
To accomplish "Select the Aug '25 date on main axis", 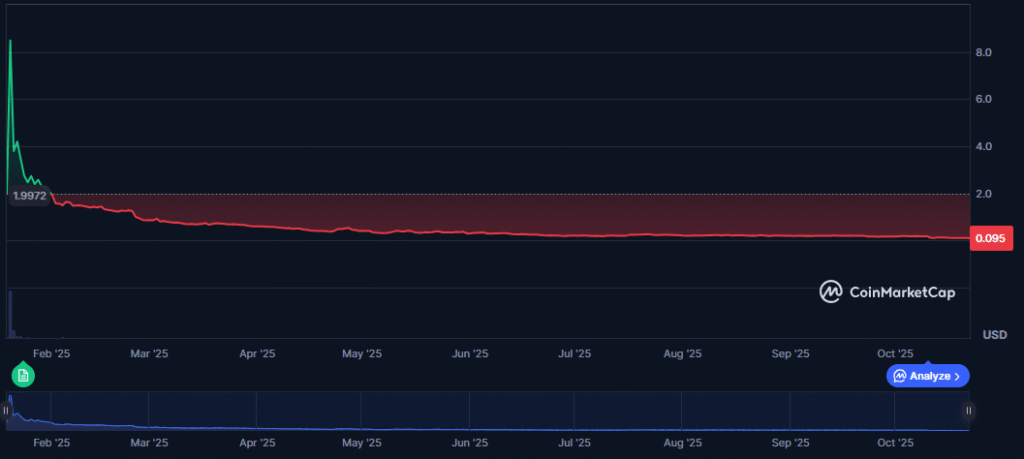I will [x=682, y=353].
